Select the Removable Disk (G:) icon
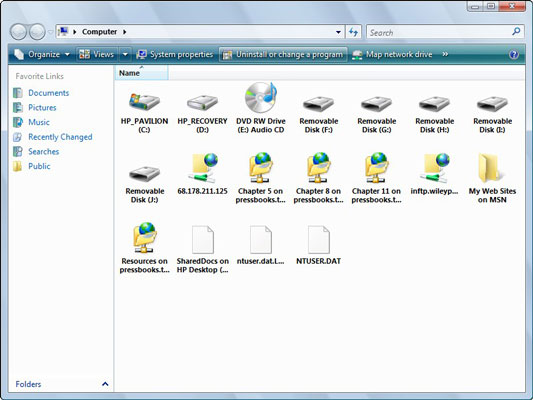This screenshot has width=533, height=400. (x=376, y=103)
